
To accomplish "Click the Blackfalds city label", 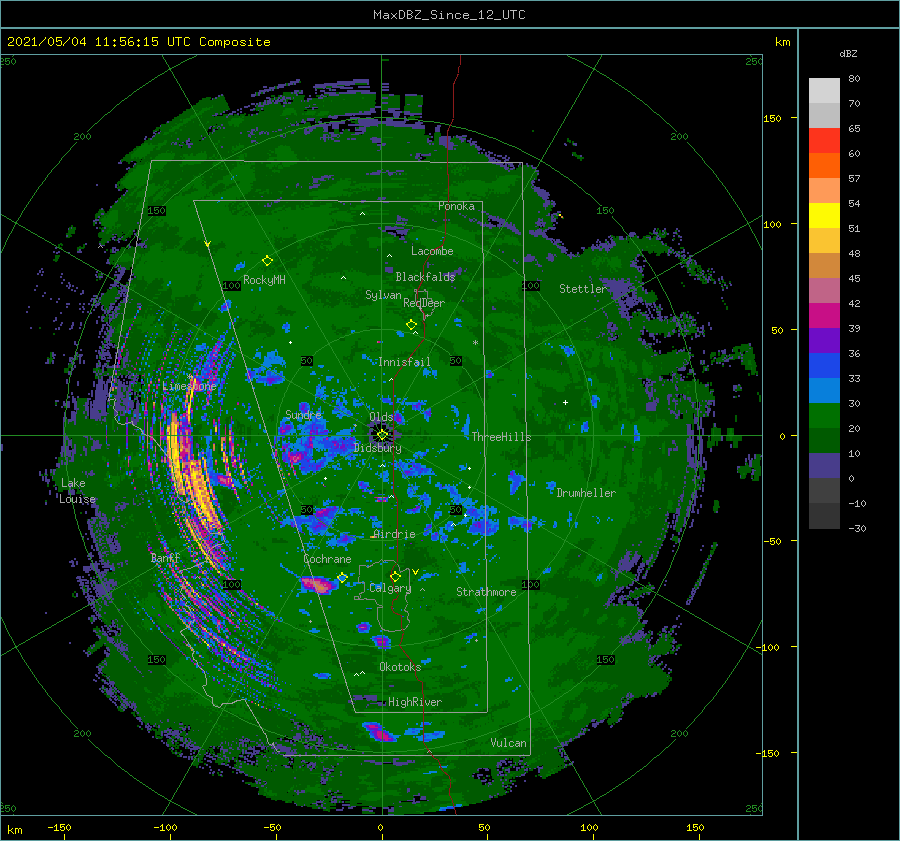I will click(425, 277).
